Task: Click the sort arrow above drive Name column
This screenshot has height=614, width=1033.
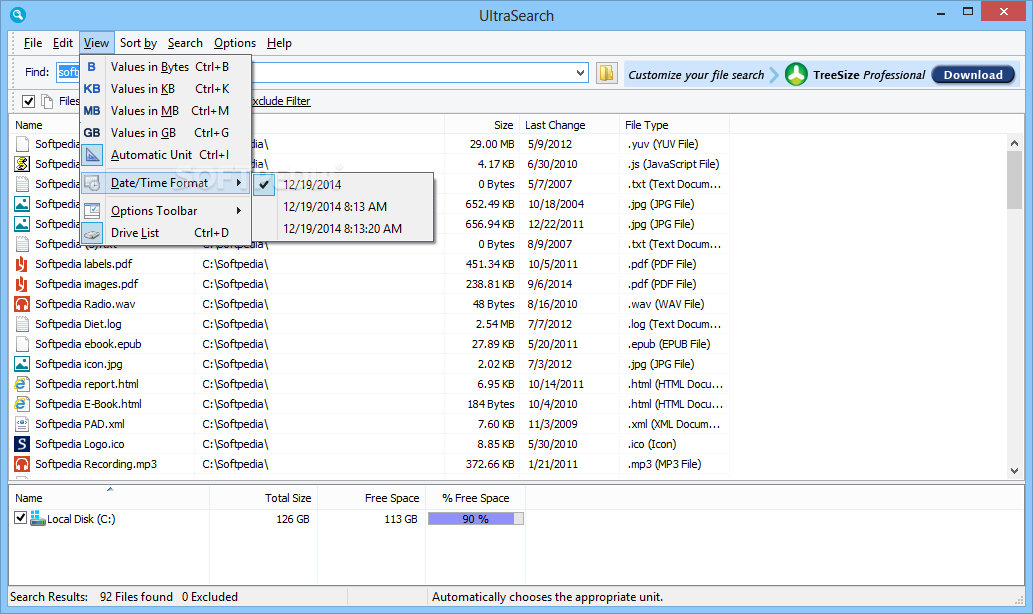Action: [110, 489]
